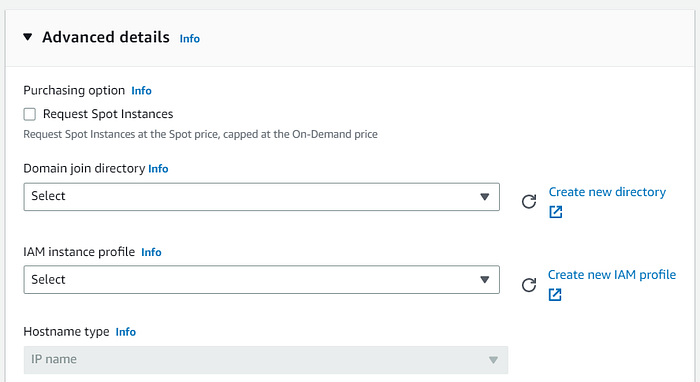This screenshot has width=700, height=382.
Task: Open Info for IAM instance profile
Action: point(151,252)
